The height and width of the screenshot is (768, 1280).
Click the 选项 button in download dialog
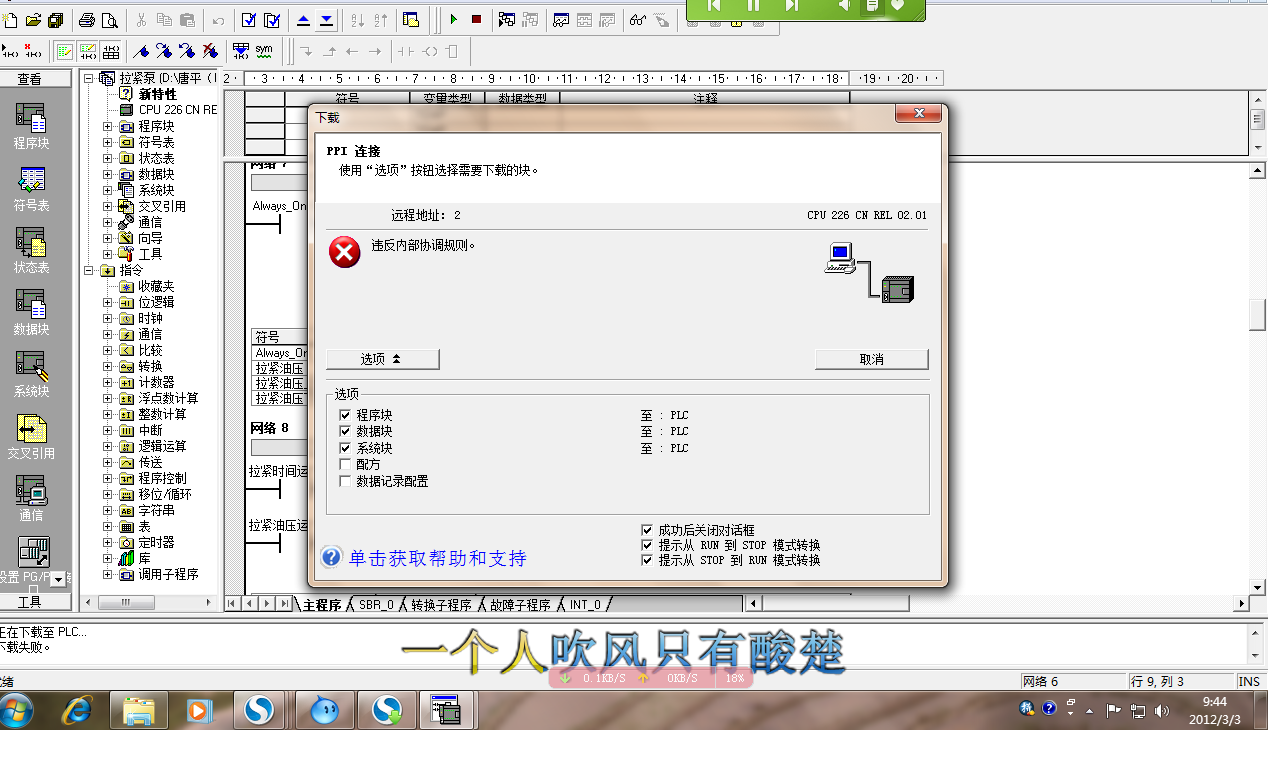coord(383,359)
